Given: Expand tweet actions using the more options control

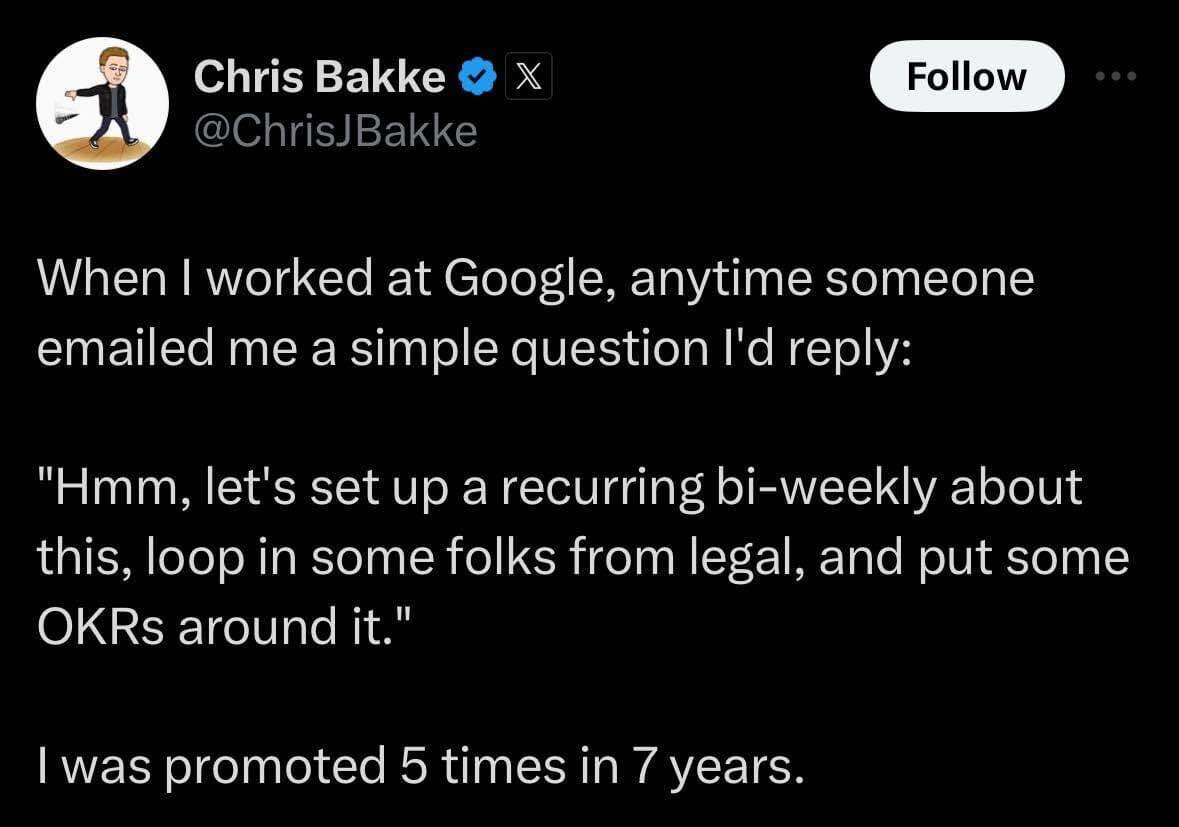Looking at the screenshot, I should coord(1117,75).
